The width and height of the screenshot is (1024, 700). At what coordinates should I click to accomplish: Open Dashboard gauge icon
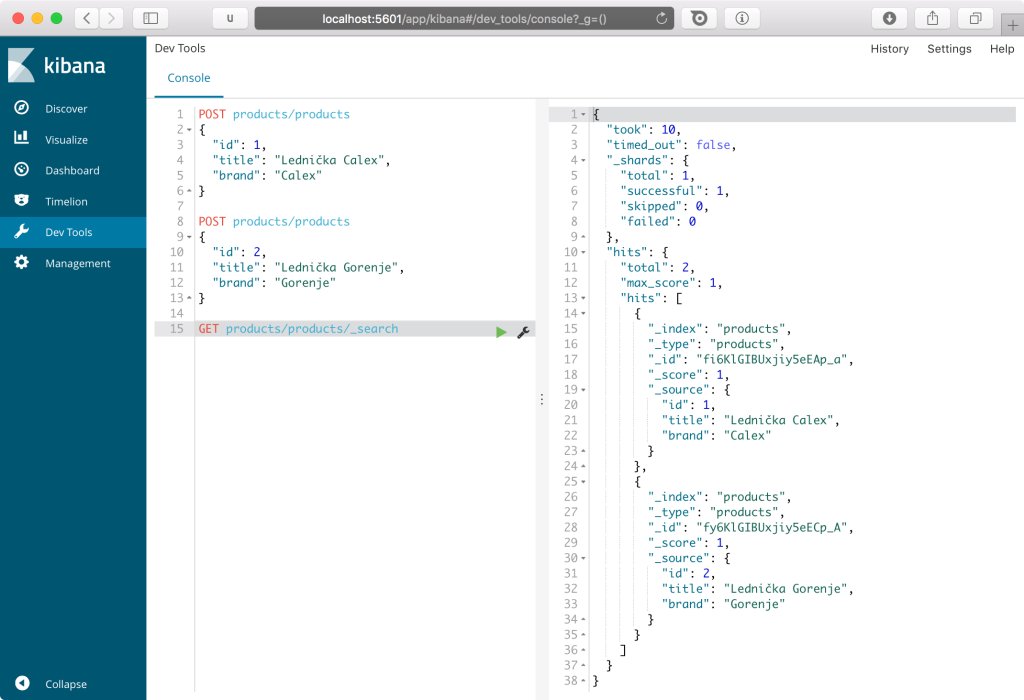(x=22, y=170)
